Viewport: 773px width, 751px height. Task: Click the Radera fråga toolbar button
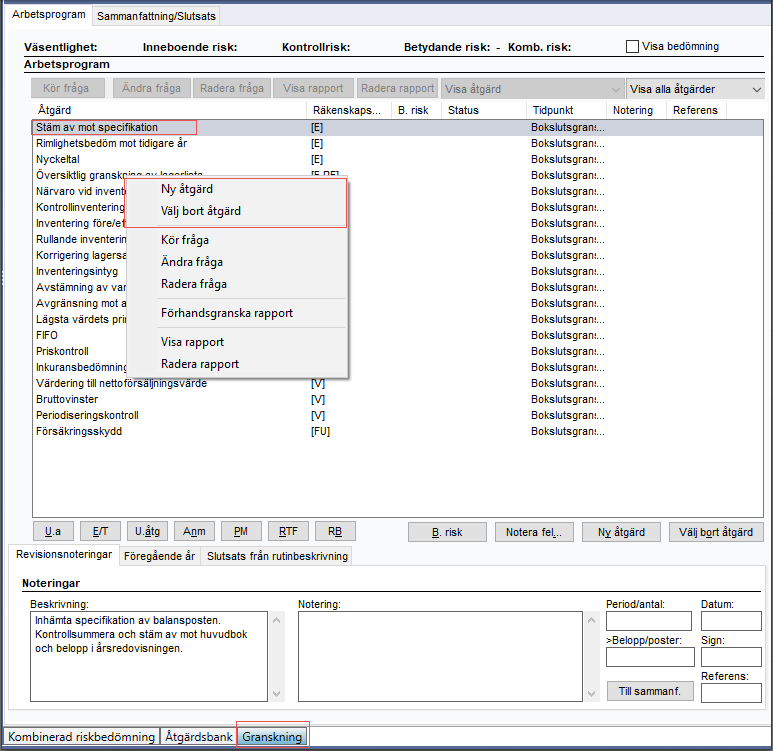232,88
